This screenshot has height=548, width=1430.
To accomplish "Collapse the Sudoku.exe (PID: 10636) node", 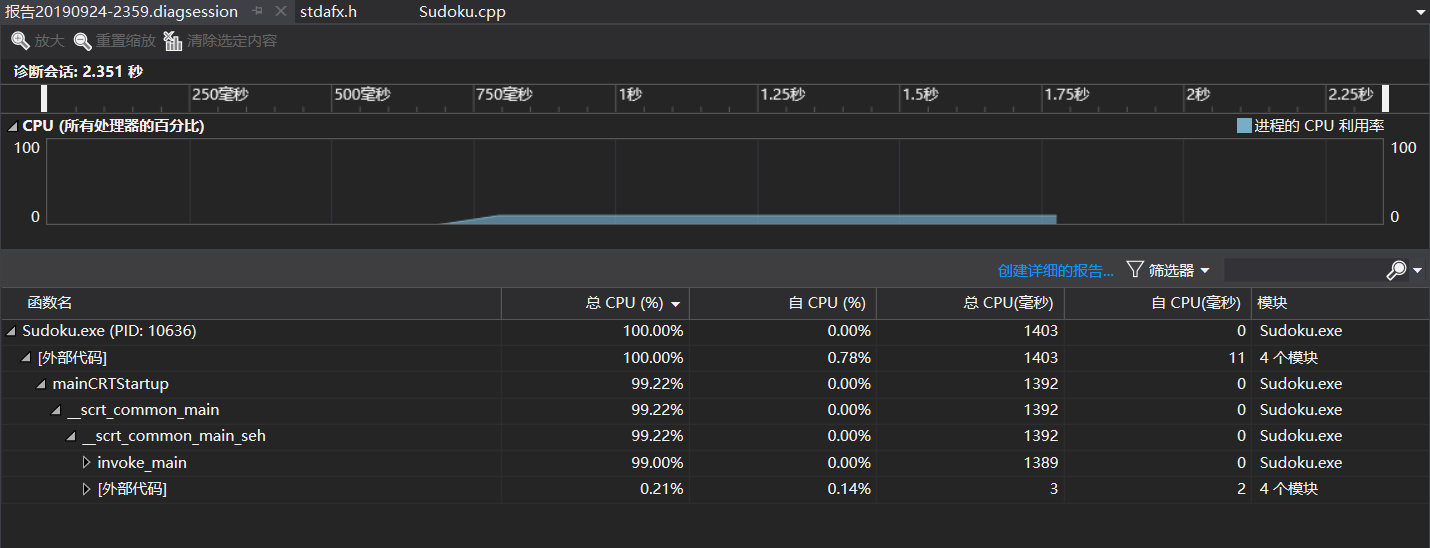I will [x=11, y=330].
